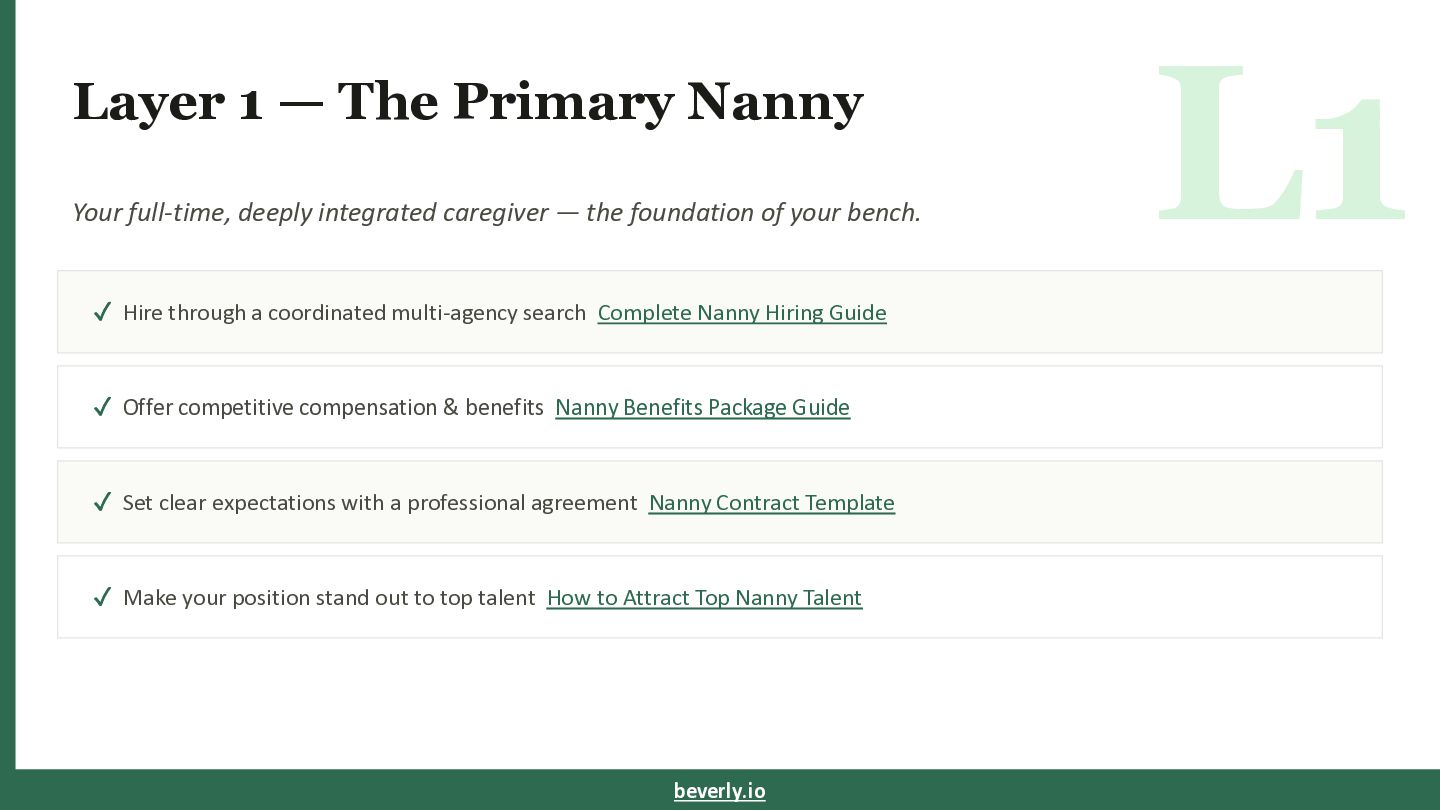Image resolution: width=1440 pixels, height=810 pixels.
Task: Click the dark green left border strip
Action: click(7, 400)
